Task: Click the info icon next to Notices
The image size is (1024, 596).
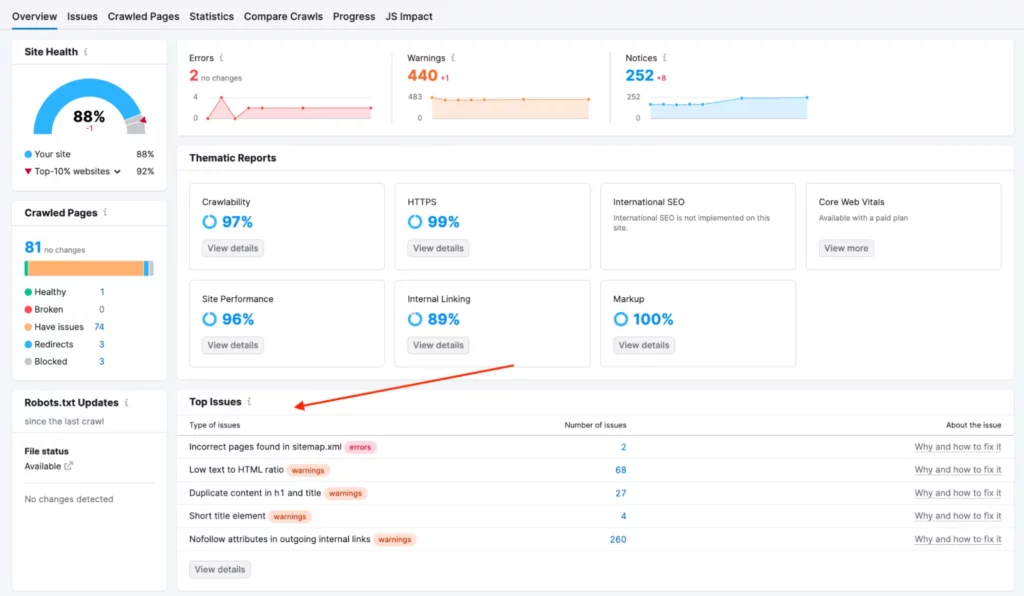Action: click(665, 58)
